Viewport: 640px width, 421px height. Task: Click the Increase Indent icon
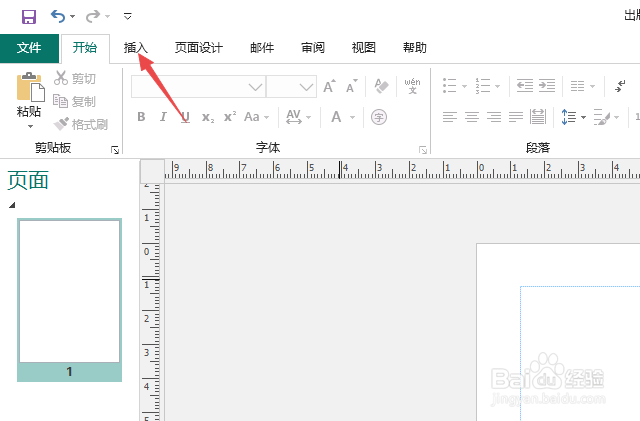click(x=547, y=86)
